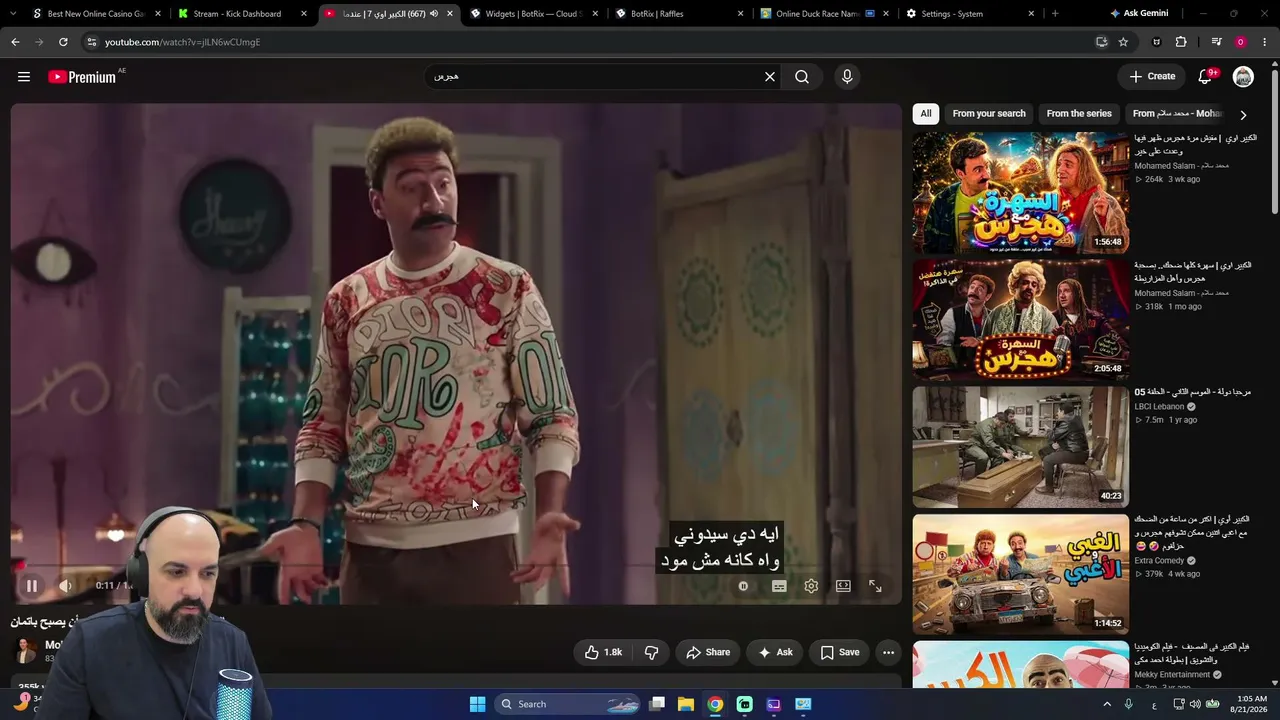
Task: Switch to Settings - System tab
Action: pos(970,14)
